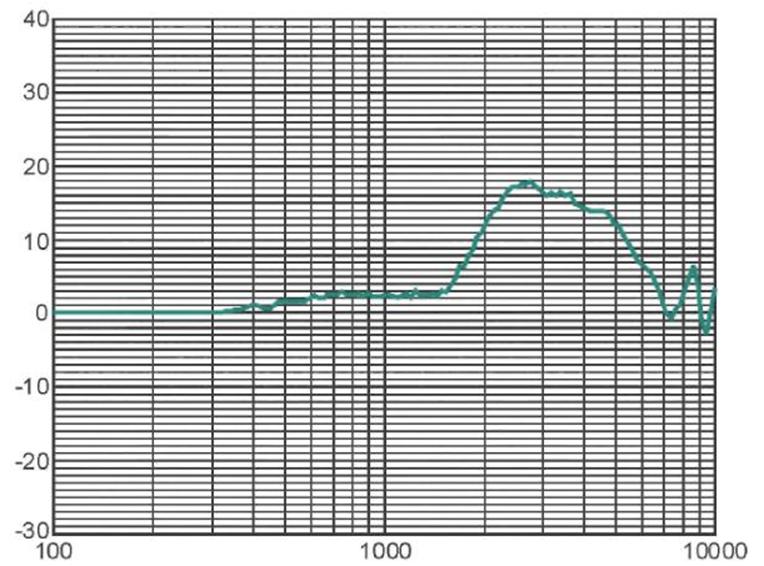
Task: Click the curve's shoulder at 14 after the peak
Action: pyautogui.click(x=598, y=211)
